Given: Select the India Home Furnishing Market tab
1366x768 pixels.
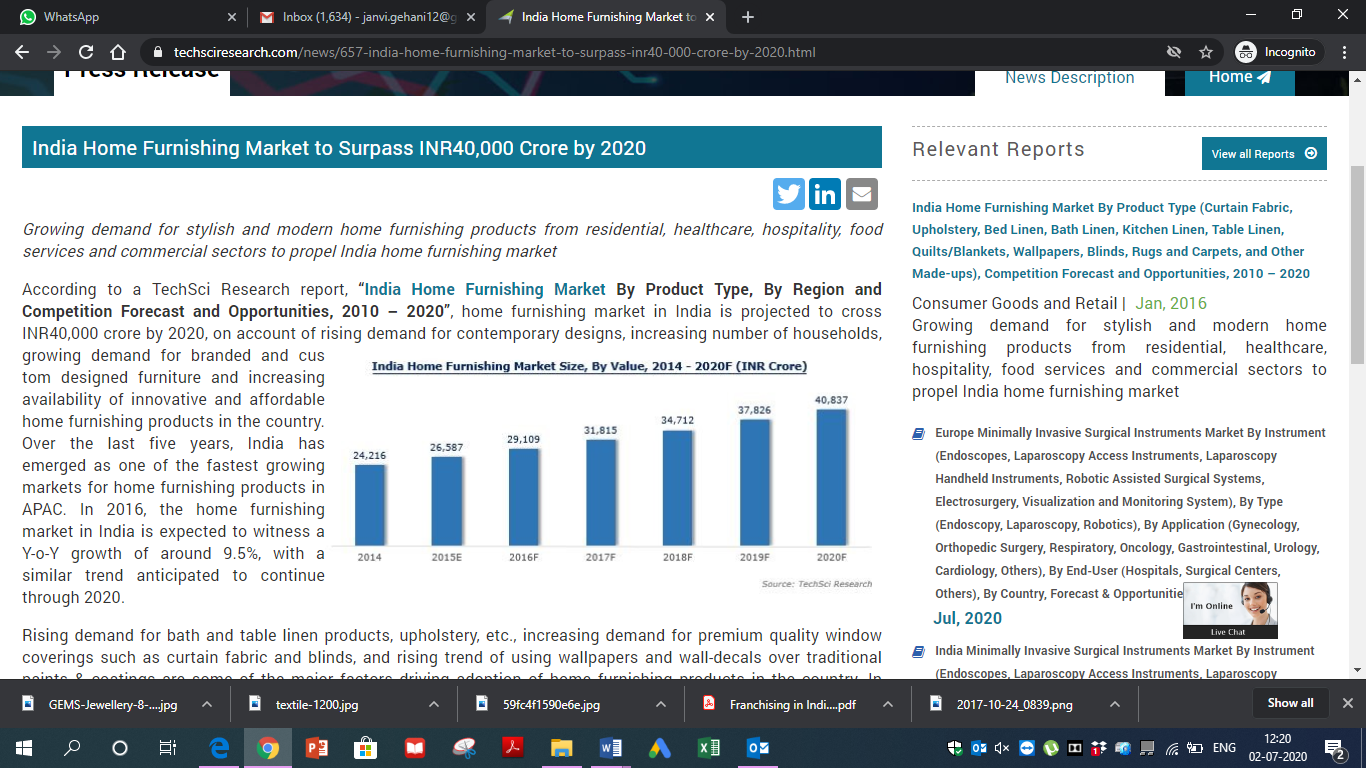Looking at the screenshot, I should [605, 17].
